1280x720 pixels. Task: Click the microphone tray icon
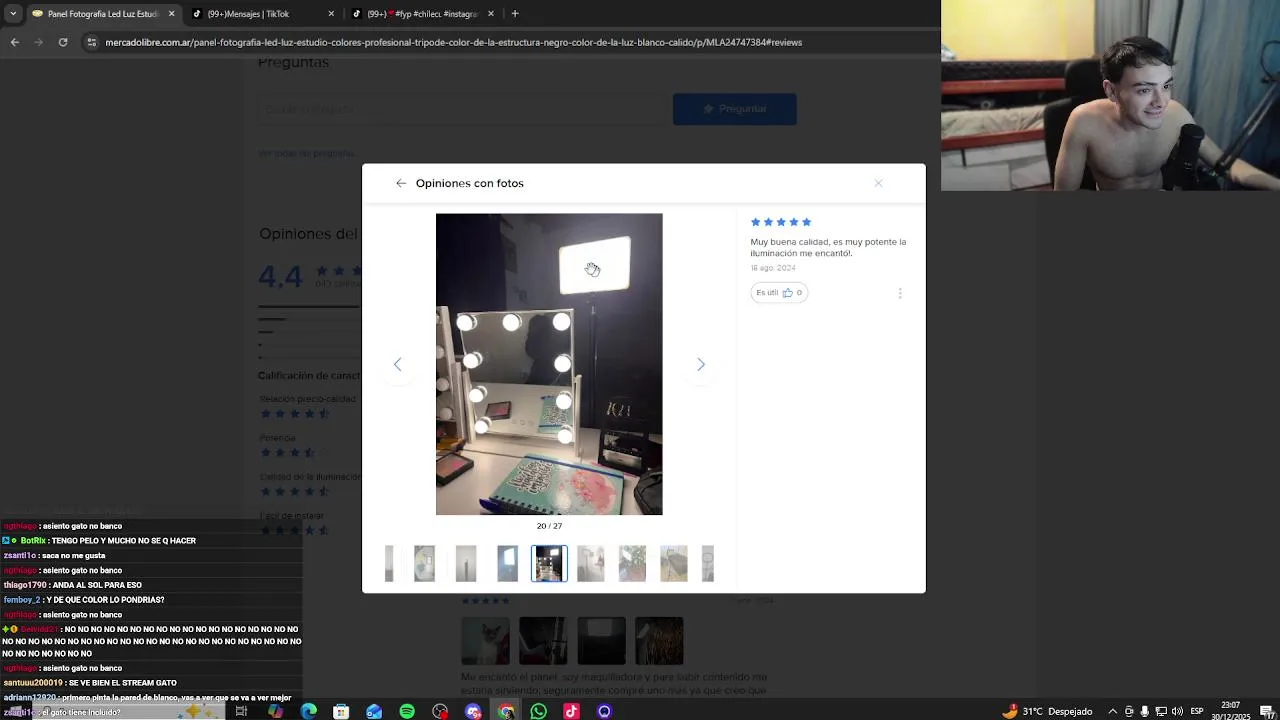point(1144,711)
